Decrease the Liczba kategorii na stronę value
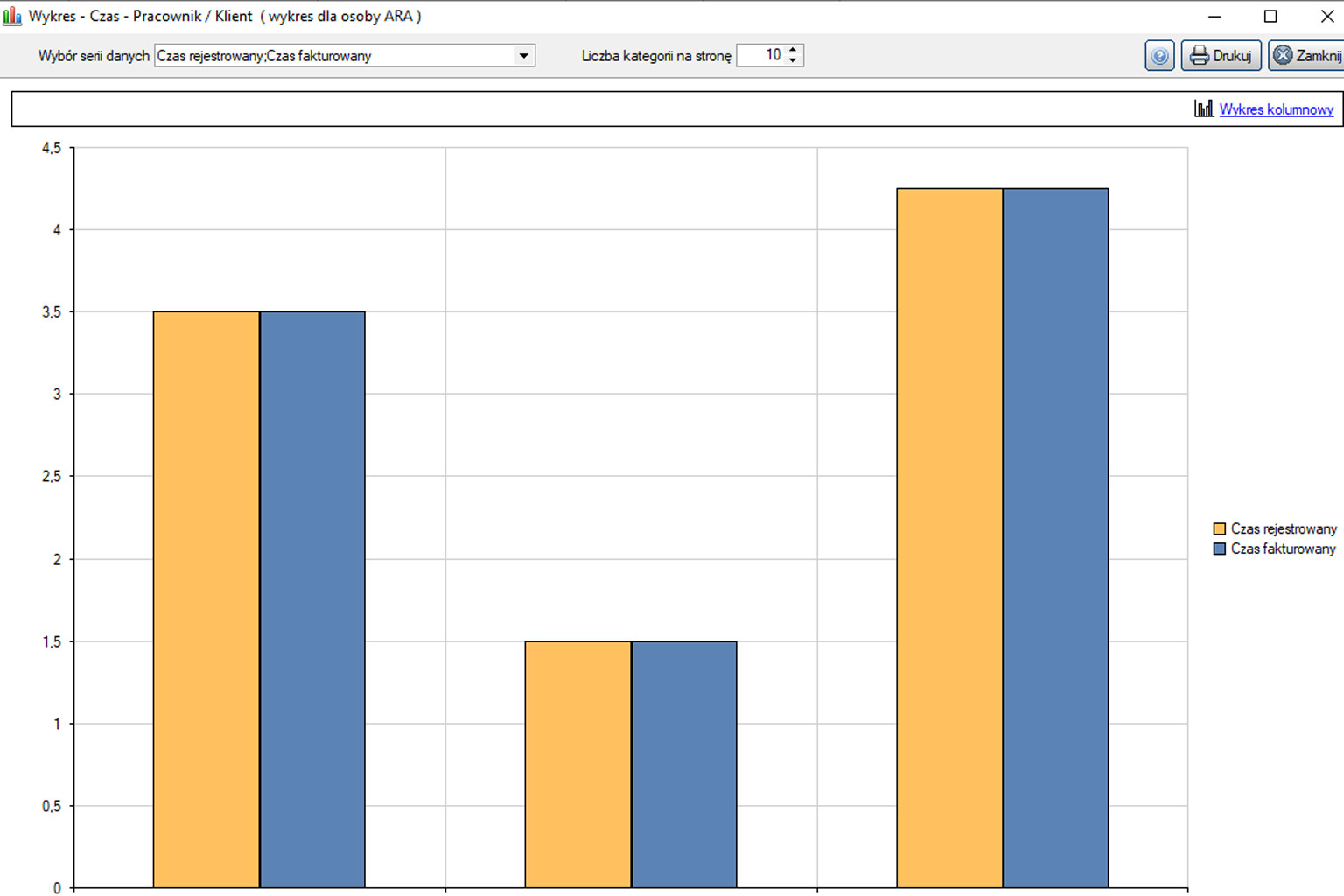Viewport: 1344px width, 896px height. pos(793,60)
